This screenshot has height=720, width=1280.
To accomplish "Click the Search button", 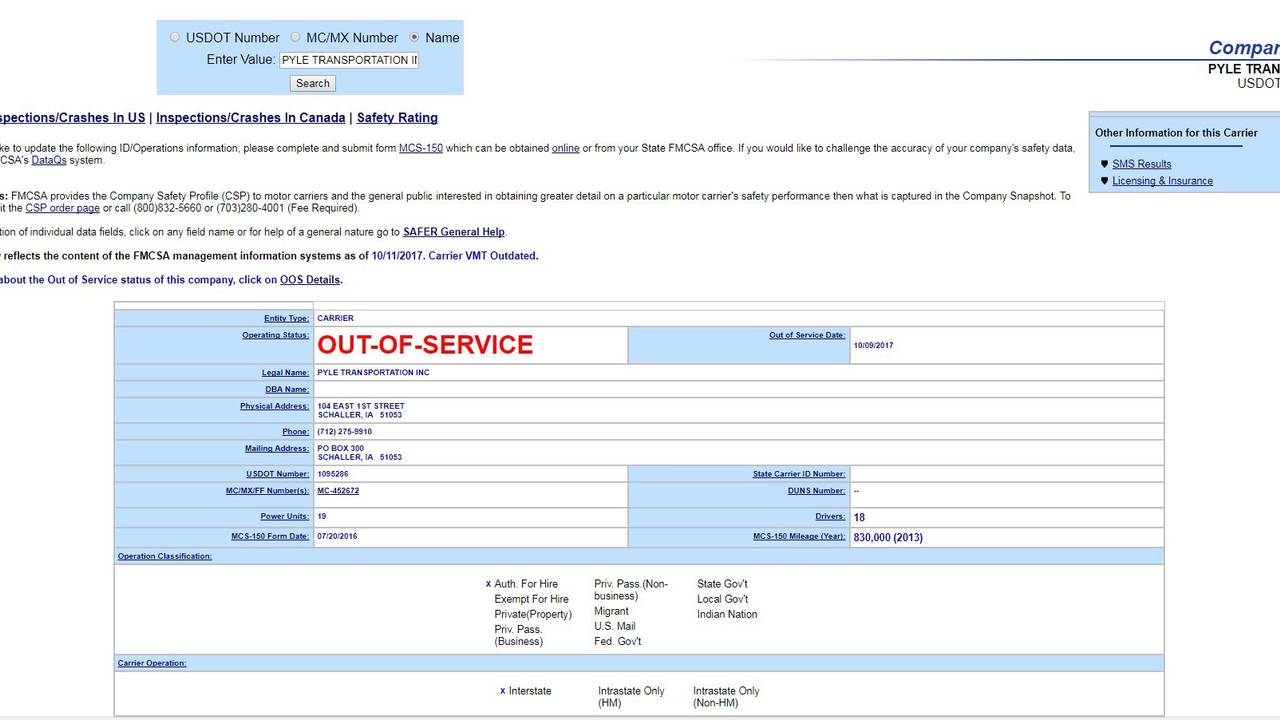I will pos(312,83).
